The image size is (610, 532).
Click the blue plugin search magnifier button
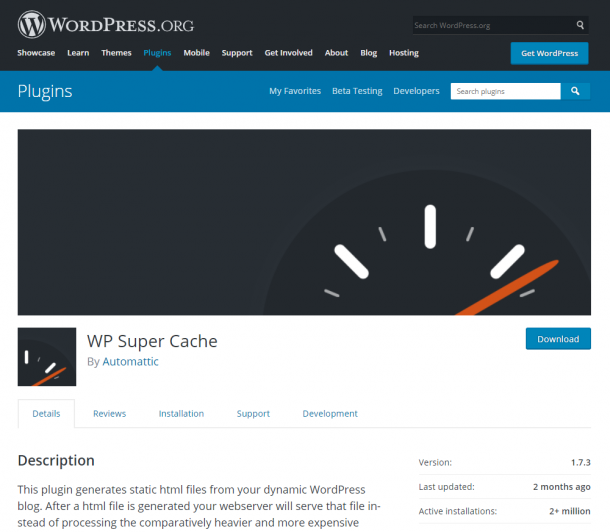tap(575, 91)
